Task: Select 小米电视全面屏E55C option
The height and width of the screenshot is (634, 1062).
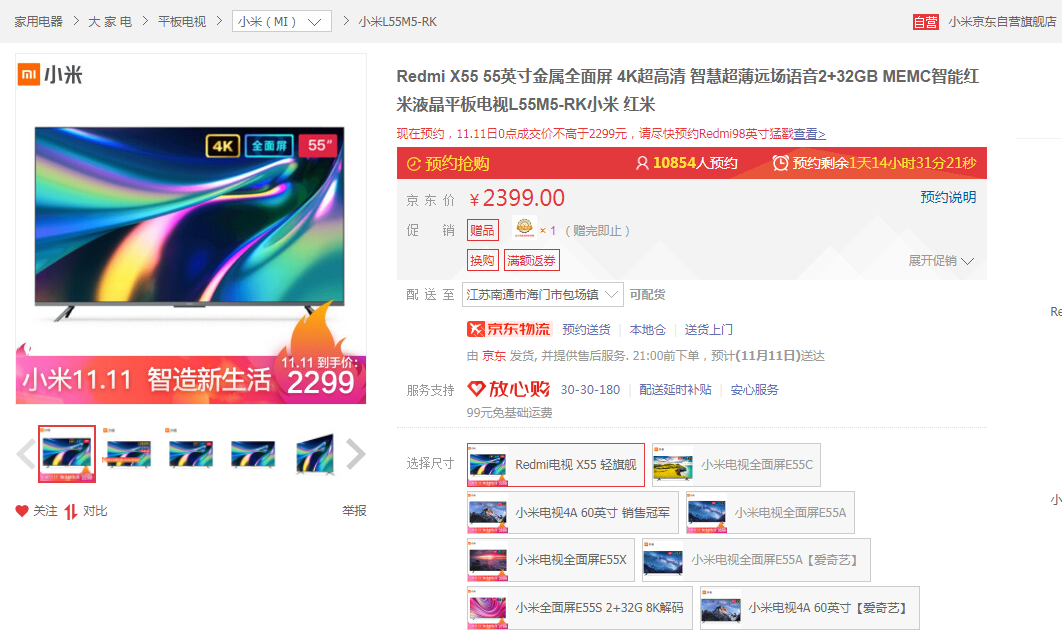Action: 736,465
